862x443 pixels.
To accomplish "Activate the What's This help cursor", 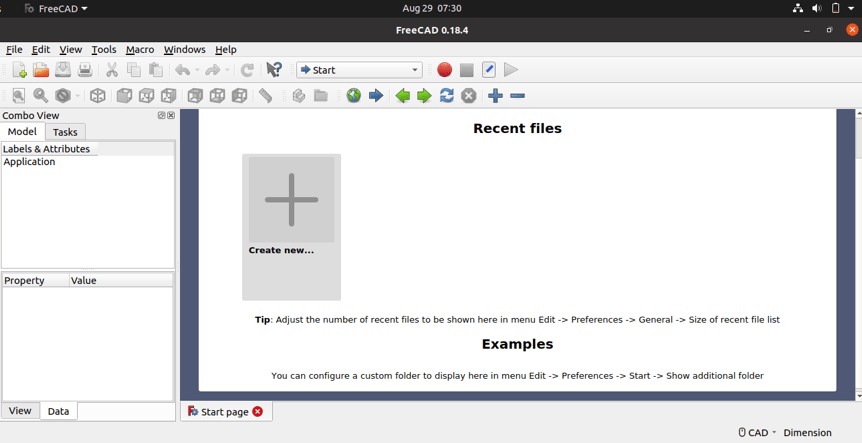I will point(274,70).
